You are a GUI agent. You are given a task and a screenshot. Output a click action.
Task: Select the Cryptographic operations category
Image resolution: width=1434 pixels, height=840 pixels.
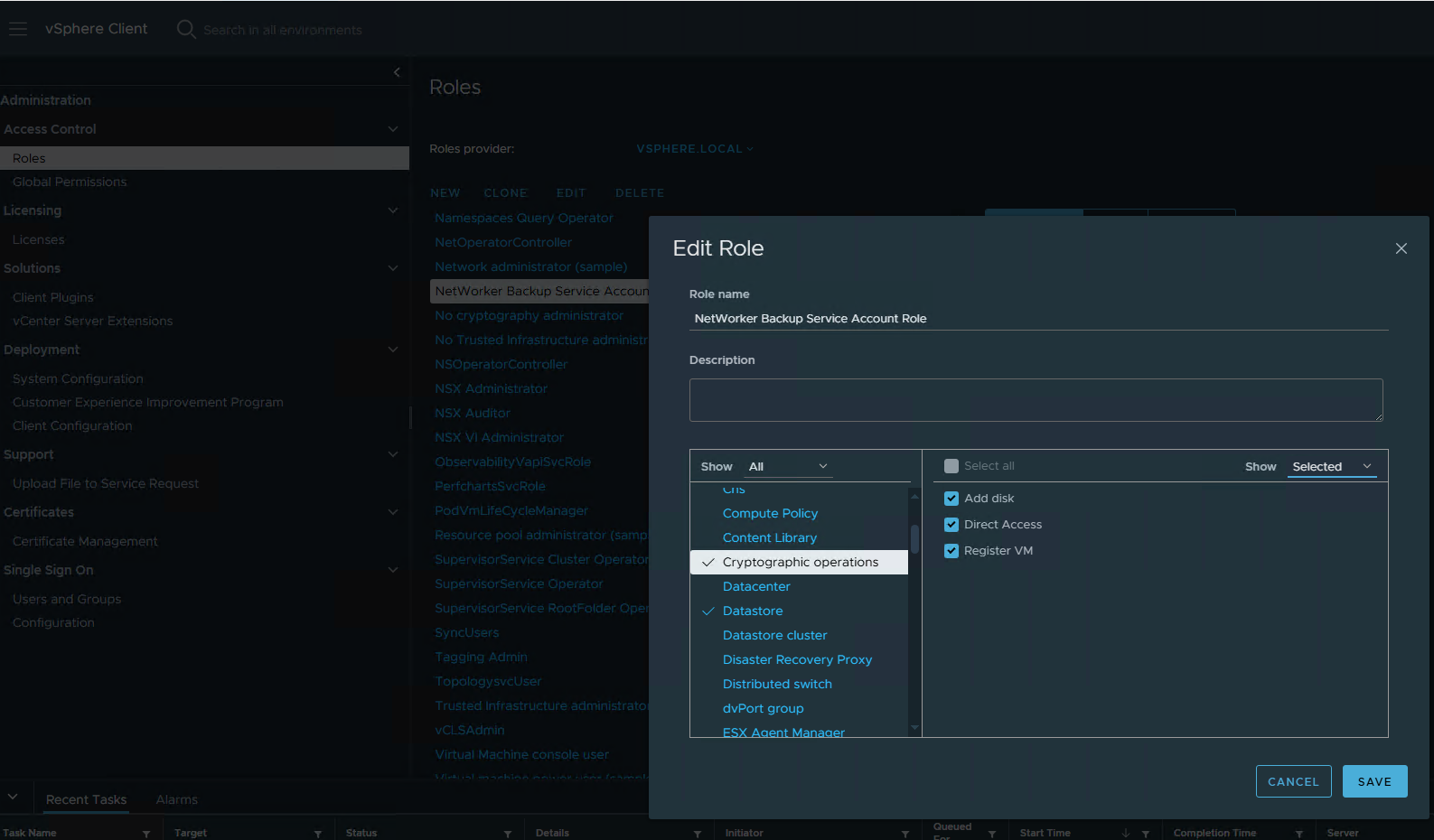click(x=799, y=562)
